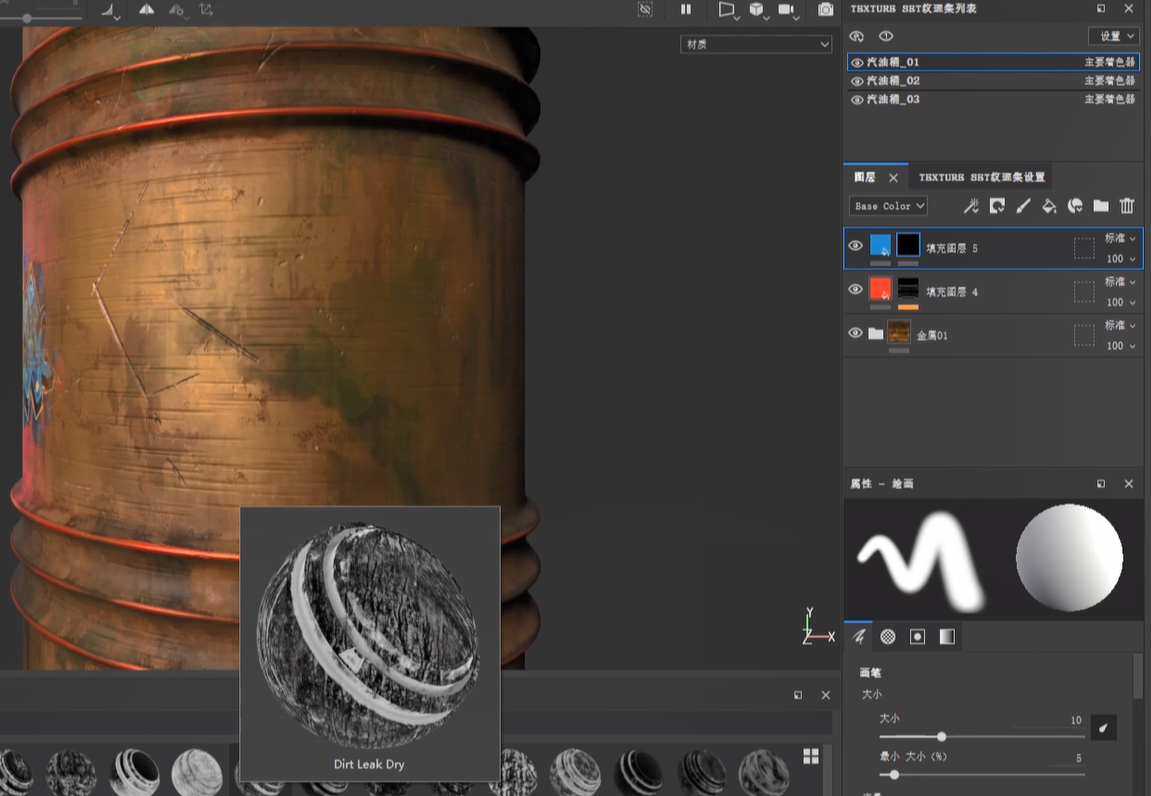Click the add effect magic wand icon
This screenshot has height=796, width=1151.
(x=971, y=206)
